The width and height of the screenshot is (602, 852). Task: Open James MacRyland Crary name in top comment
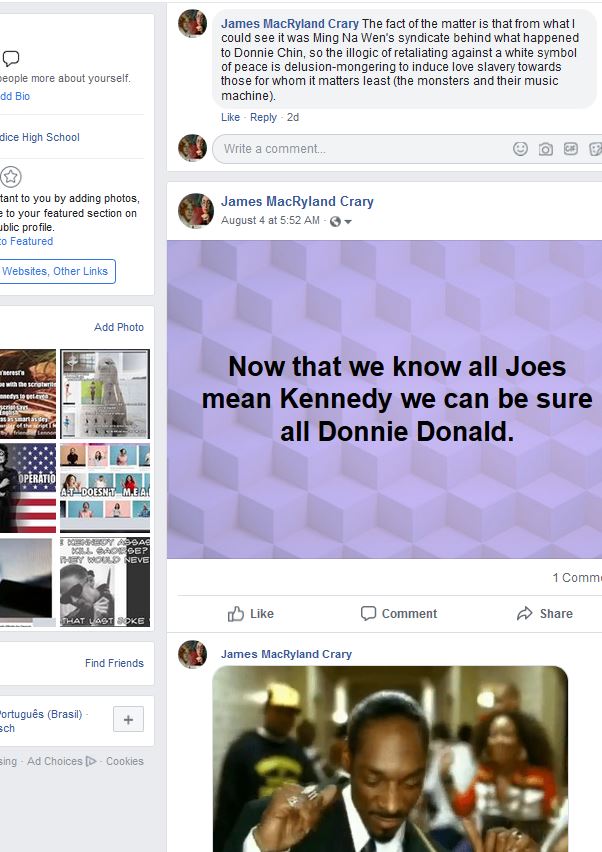tap(290, 23)
